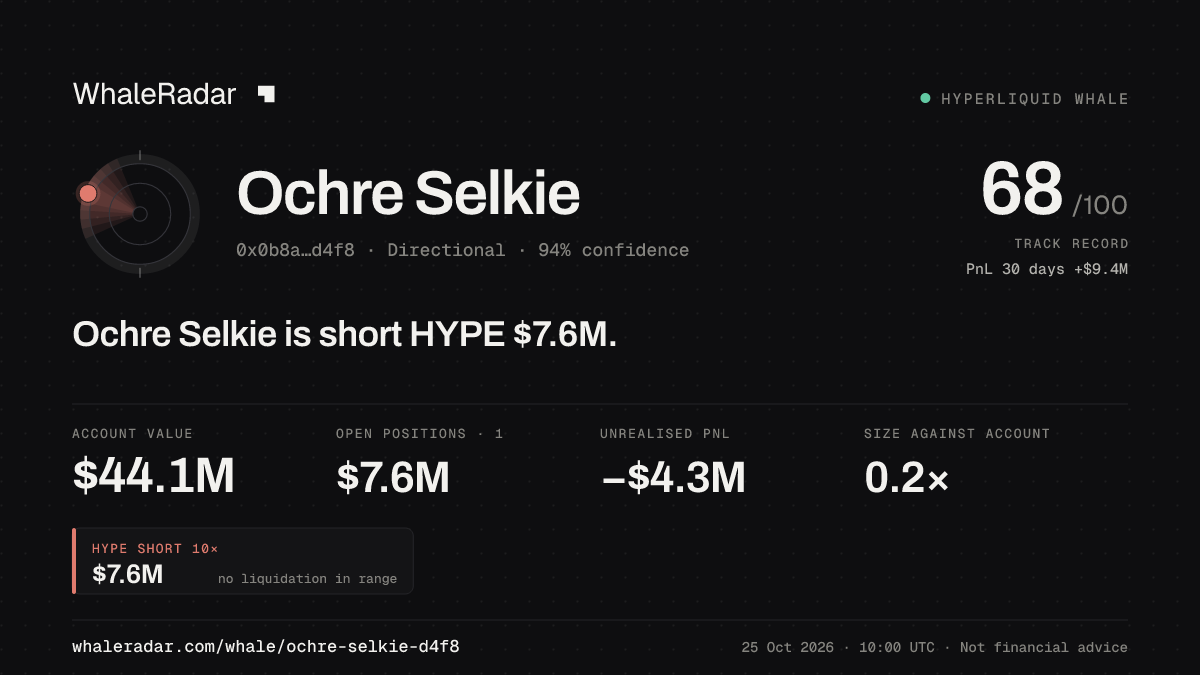Click the wallet address 0x0b8a…d4f8

(x=295, y=250)
